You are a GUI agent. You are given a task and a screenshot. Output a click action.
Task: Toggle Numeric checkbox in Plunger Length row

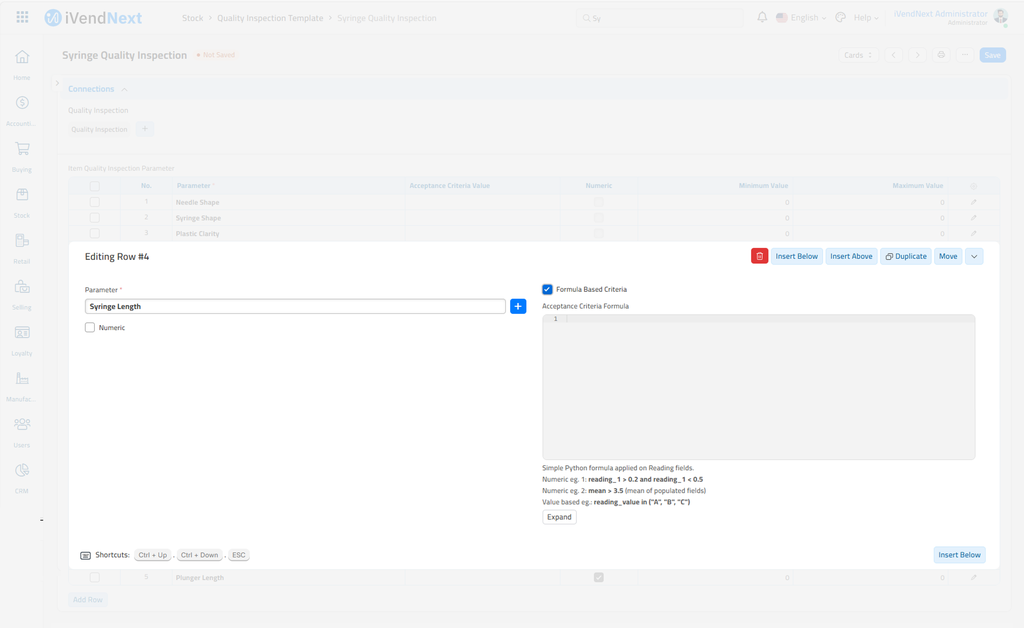tap(598, 577)
